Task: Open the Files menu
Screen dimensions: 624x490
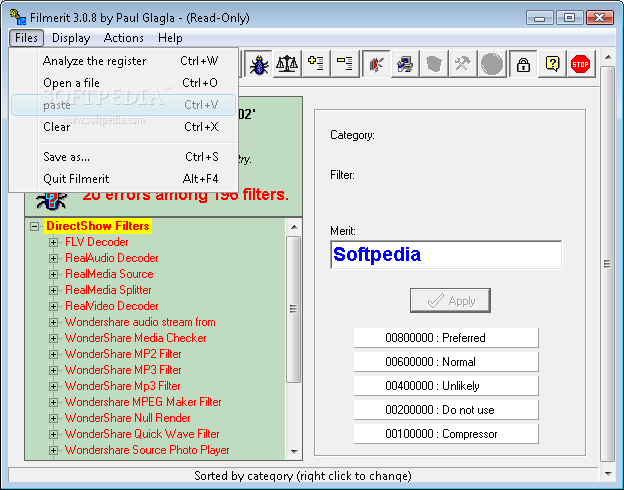Action: coord(26,38)
